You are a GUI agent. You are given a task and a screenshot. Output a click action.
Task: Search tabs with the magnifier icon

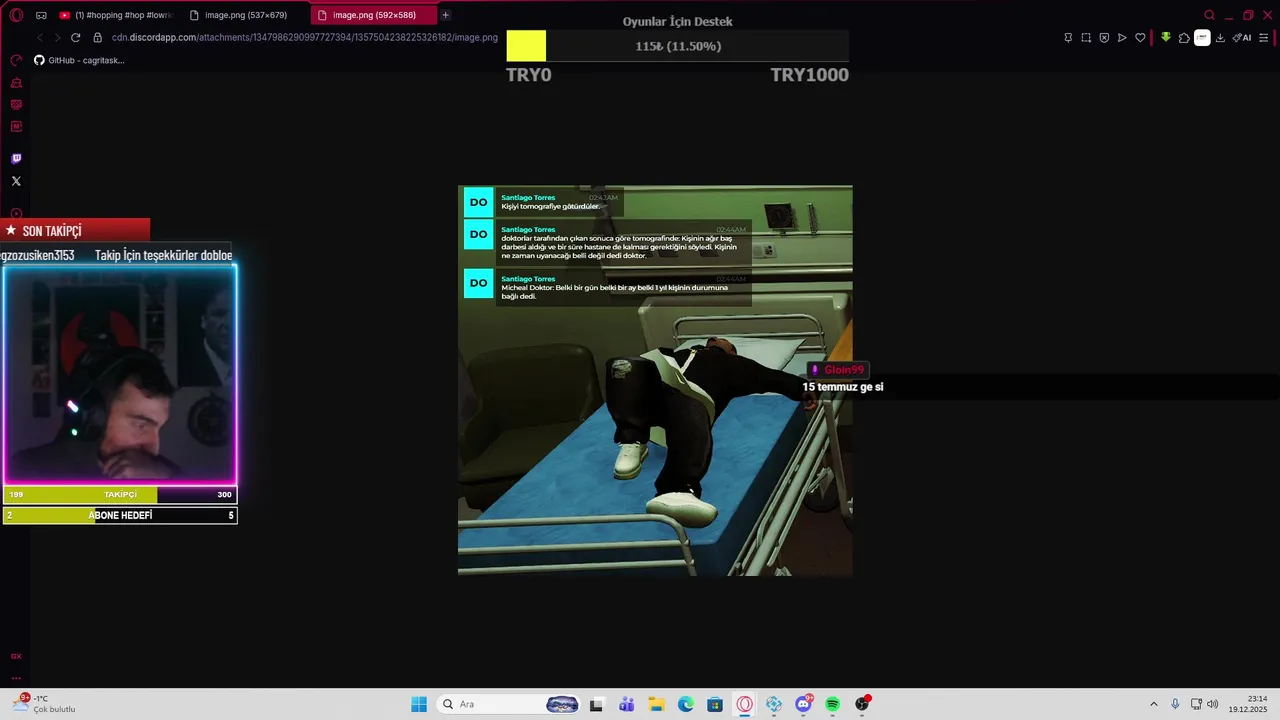(x=1209, y=15)
